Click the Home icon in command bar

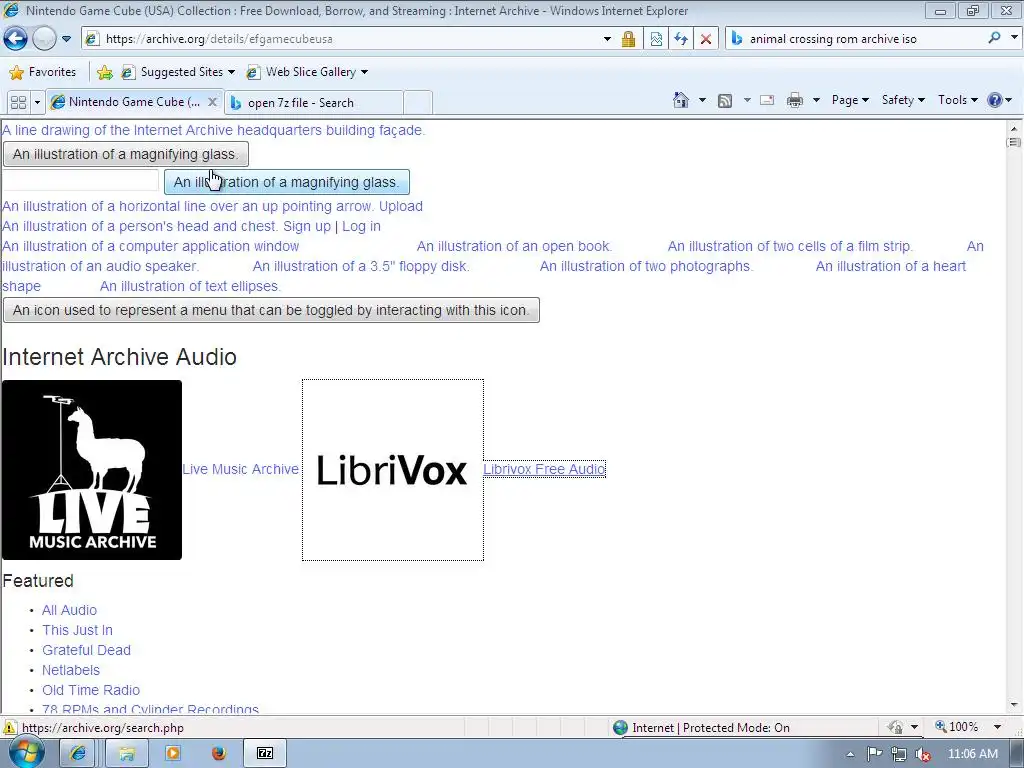[x=680, y=100]
